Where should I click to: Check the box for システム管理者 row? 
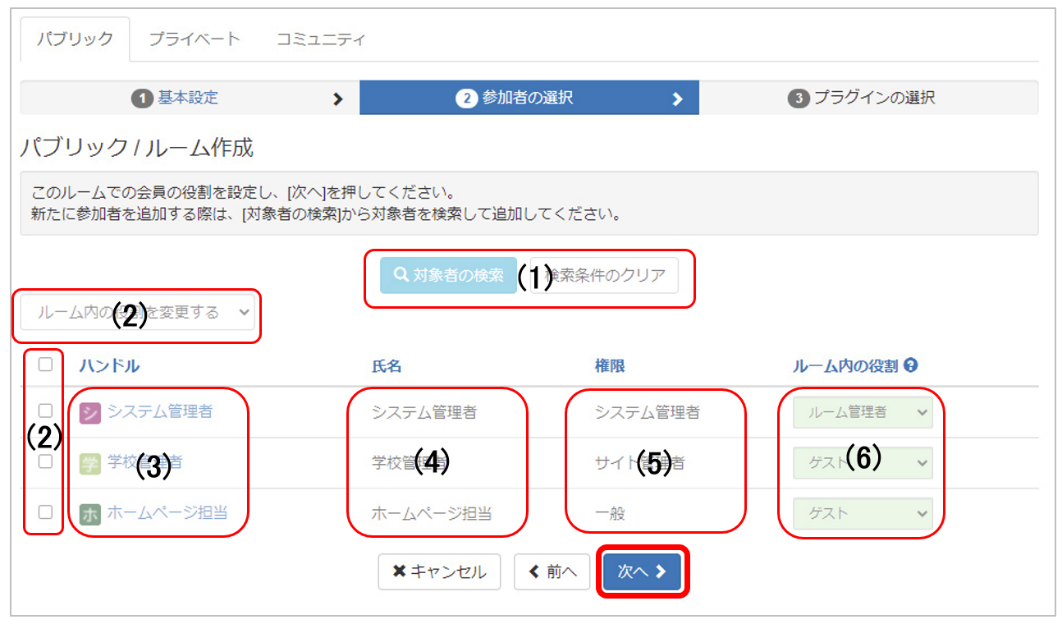tap(45, 411)
